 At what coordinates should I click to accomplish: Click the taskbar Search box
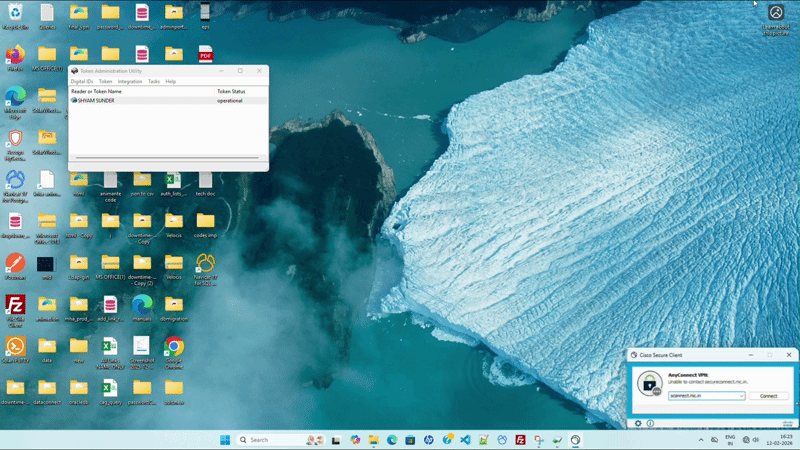tap(268, 440)
